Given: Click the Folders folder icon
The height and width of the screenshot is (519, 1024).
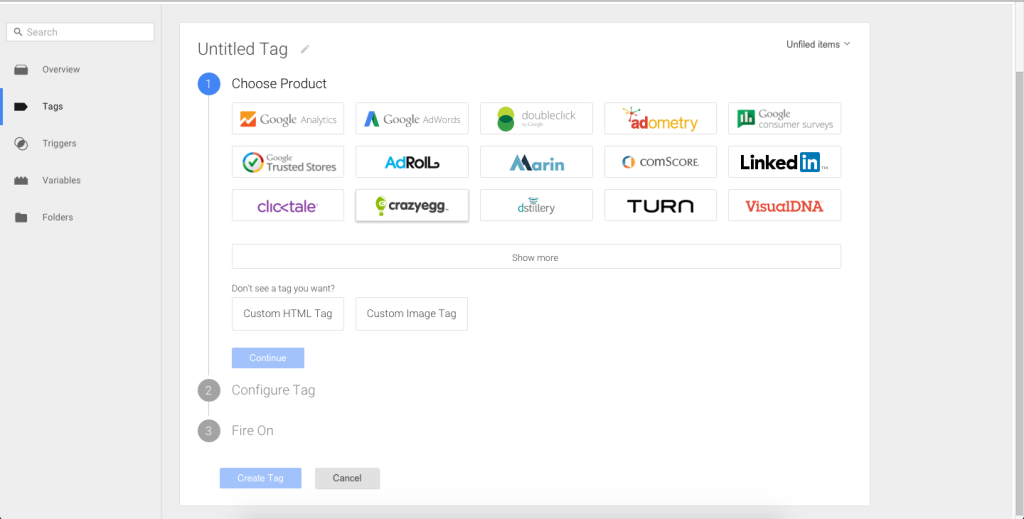Looking at the screenshot, I should [x=21, y=217].
